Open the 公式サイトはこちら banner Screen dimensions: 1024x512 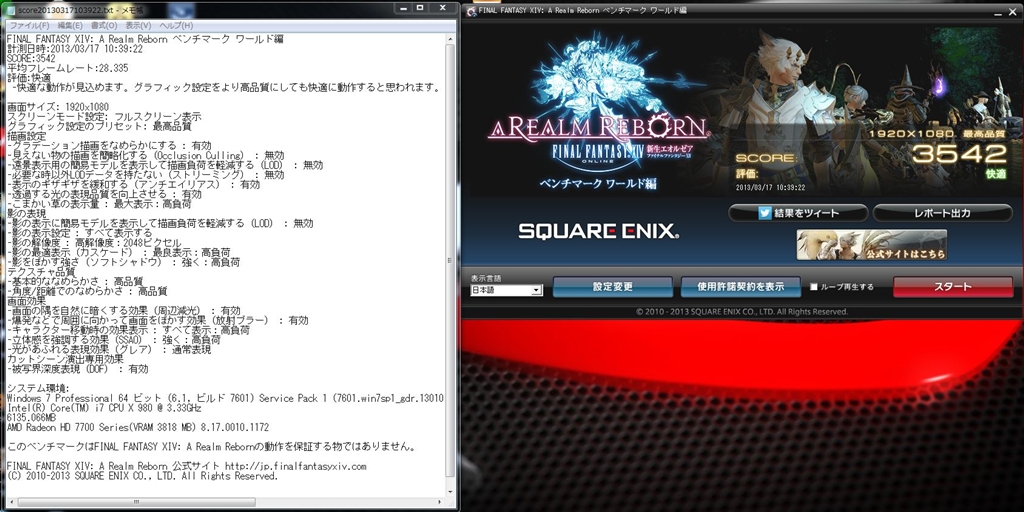coord(871,245)
